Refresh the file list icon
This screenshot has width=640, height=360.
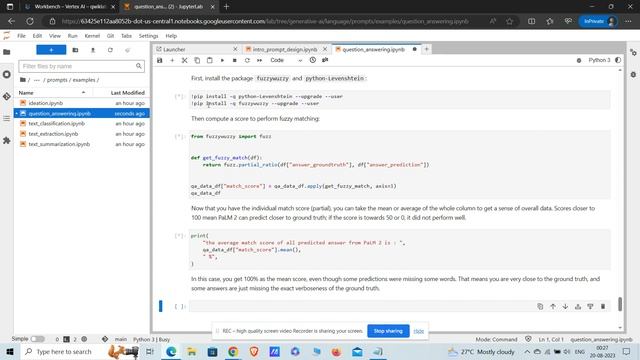[x=110, y=50]
